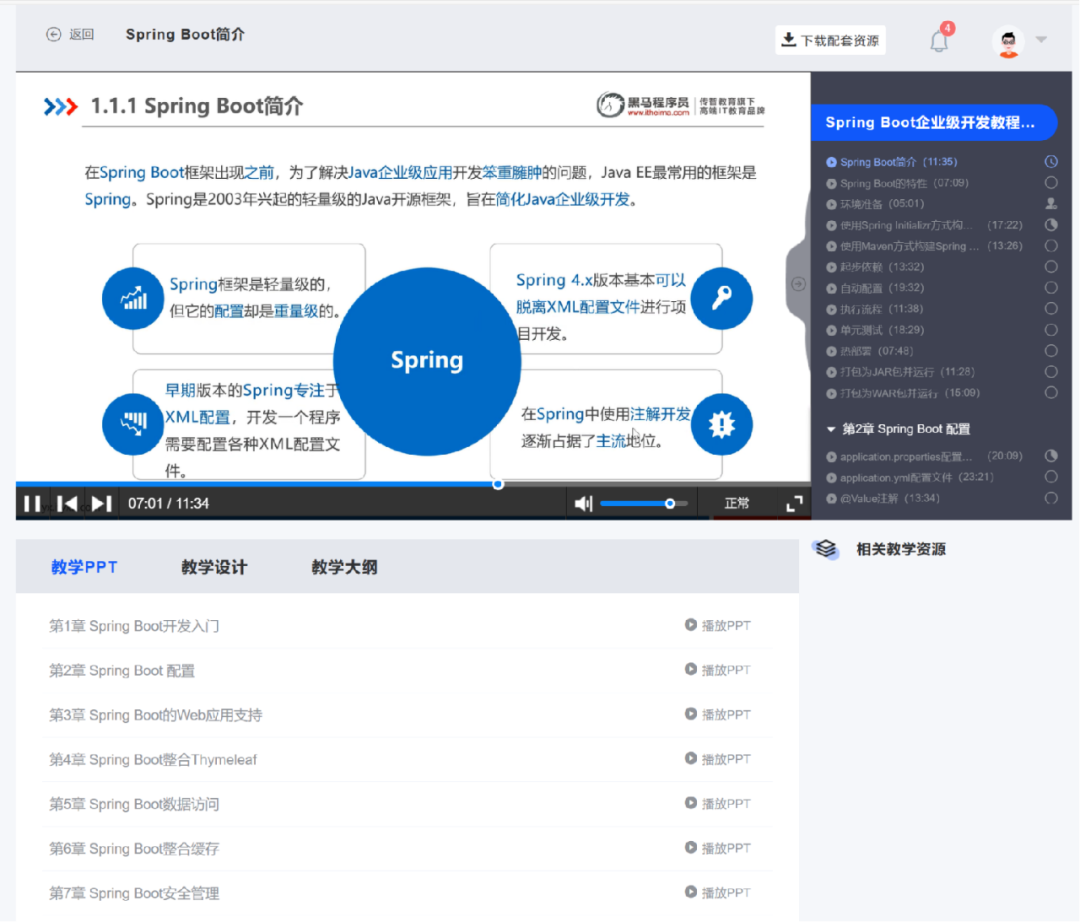Toggle completion circle for 执行流程
Screen dimensions: 1080x922
[1051, 308]
